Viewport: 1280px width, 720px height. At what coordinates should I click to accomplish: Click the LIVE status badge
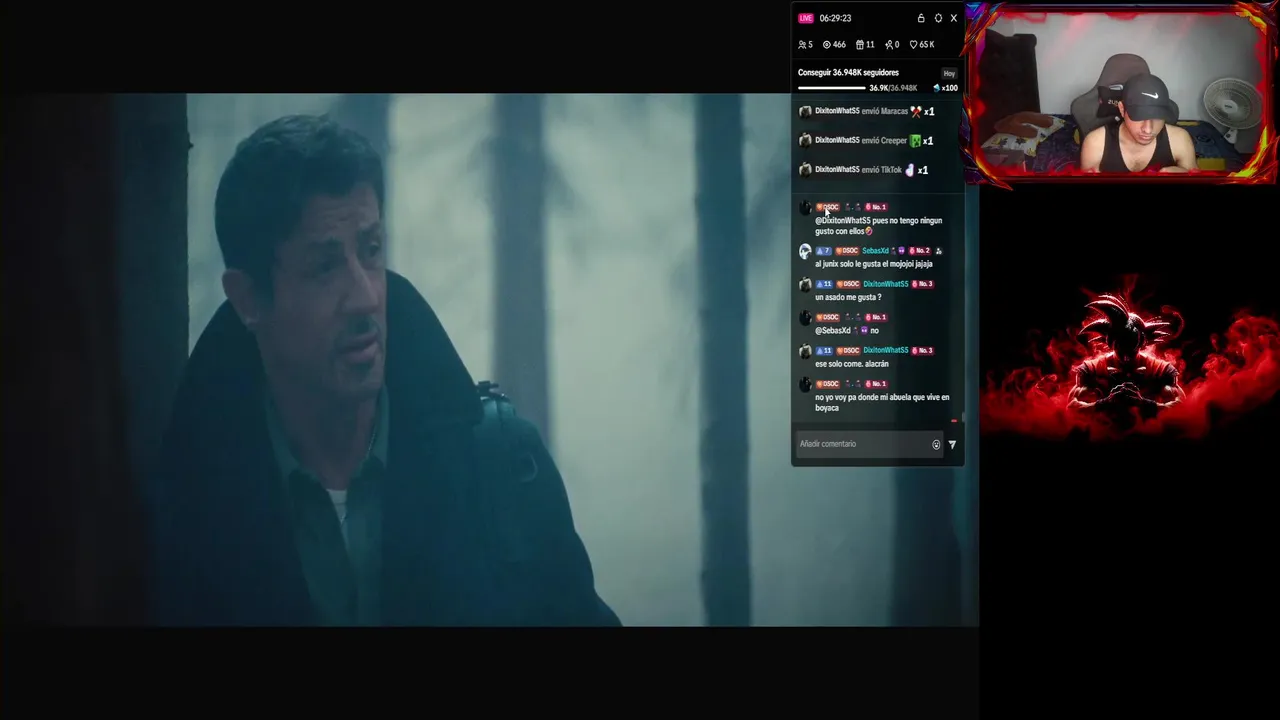click(806, 18)
